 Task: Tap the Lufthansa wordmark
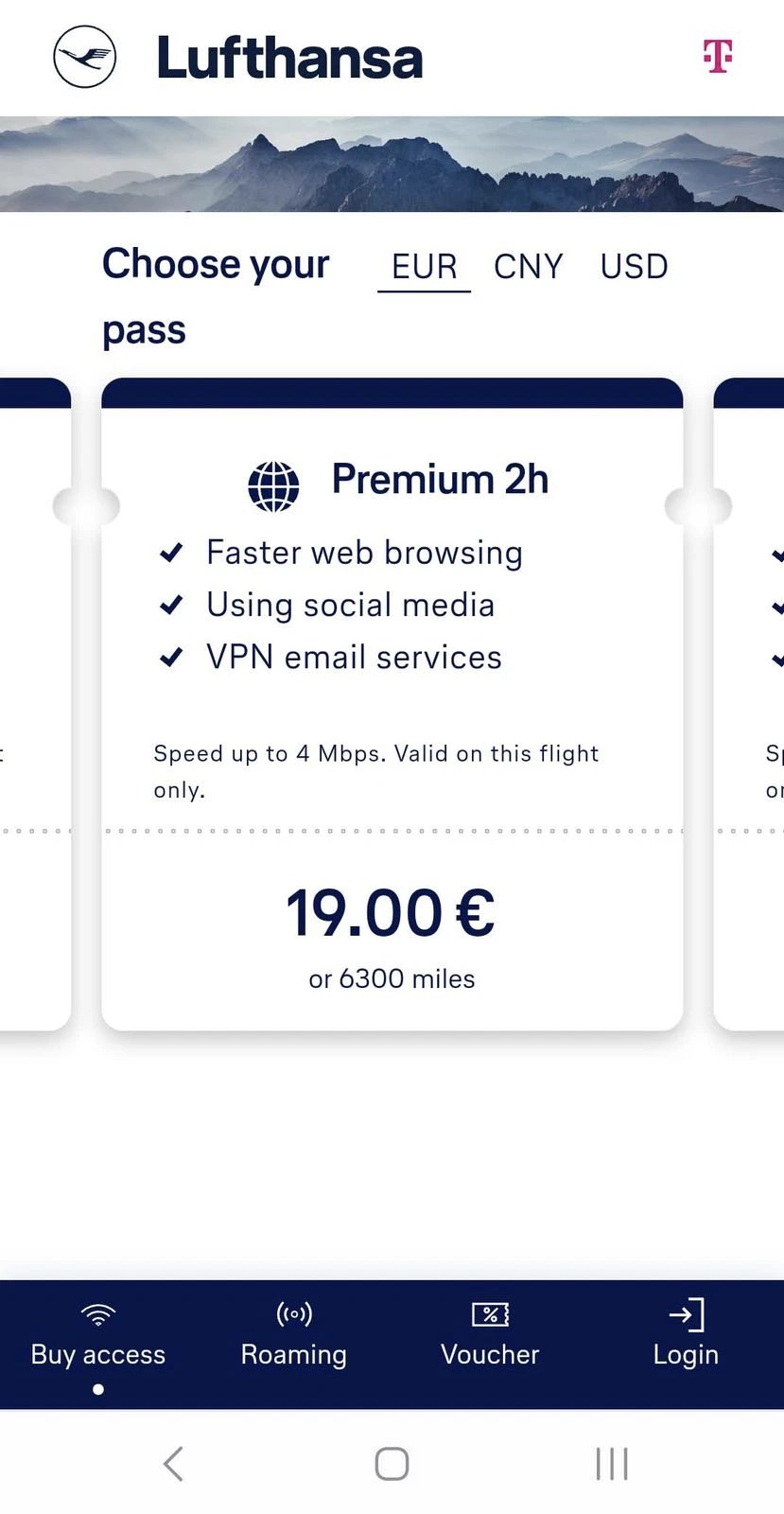click(289, 58)
